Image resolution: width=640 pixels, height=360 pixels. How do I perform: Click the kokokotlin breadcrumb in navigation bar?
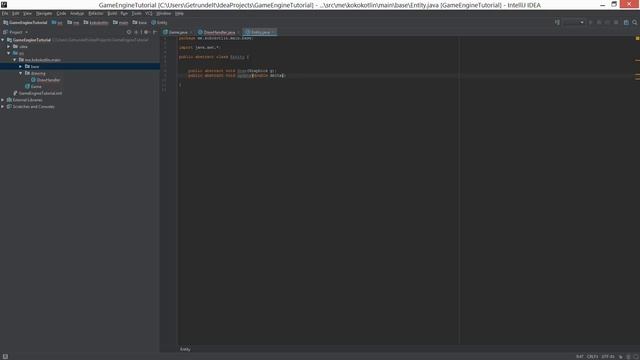point(96,22)
